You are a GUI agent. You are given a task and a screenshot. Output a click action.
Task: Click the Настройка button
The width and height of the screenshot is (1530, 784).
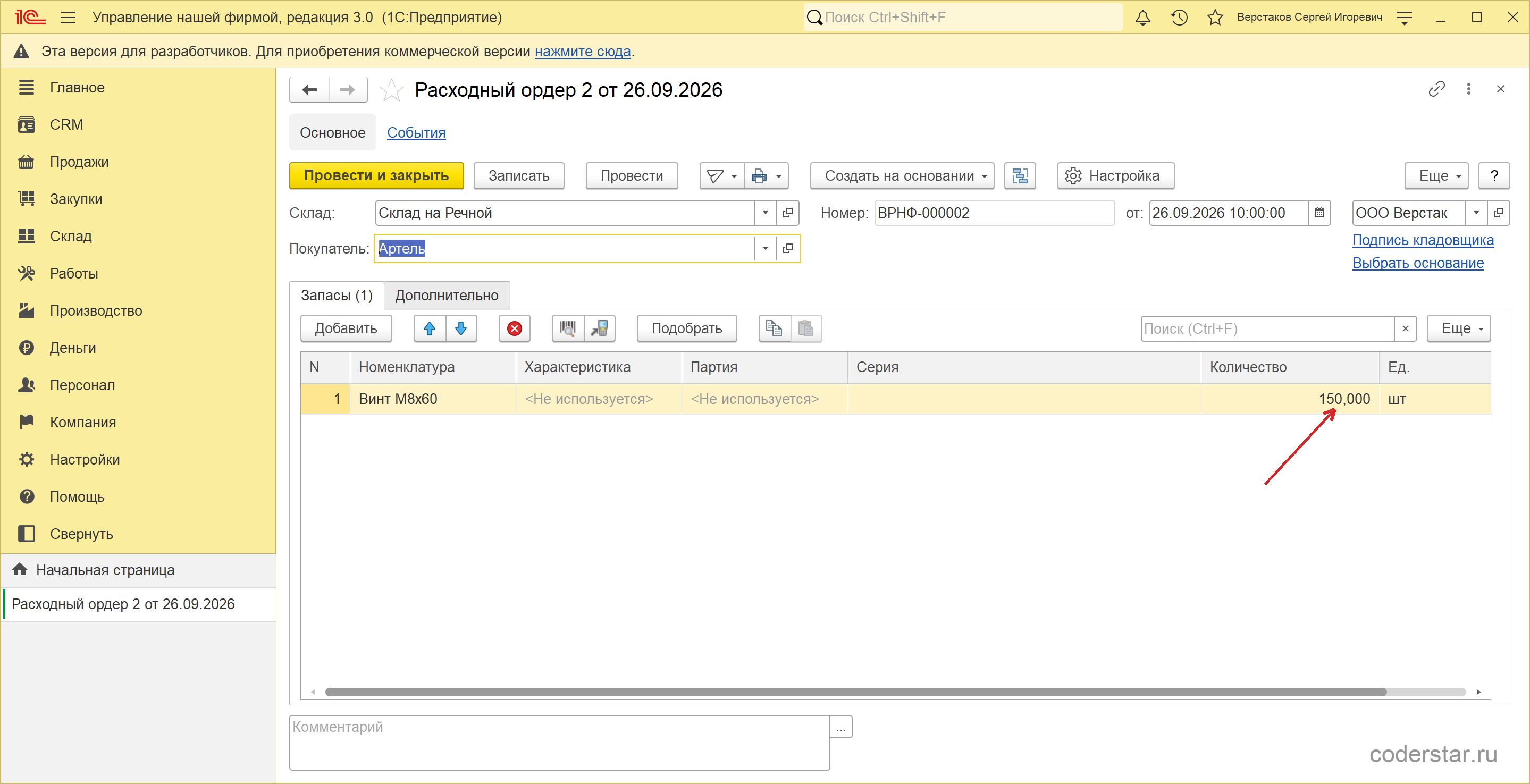(1115, 176)
